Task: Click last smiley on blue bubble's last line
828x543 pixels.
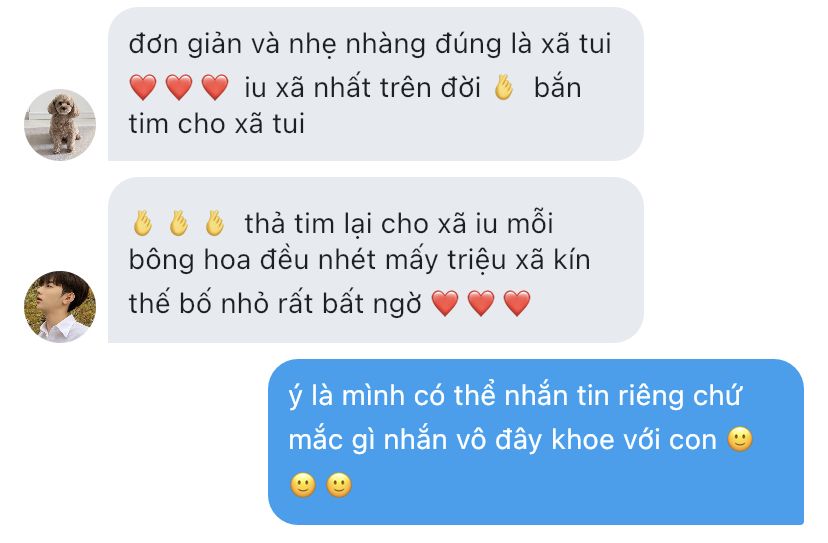Action: 339,484
